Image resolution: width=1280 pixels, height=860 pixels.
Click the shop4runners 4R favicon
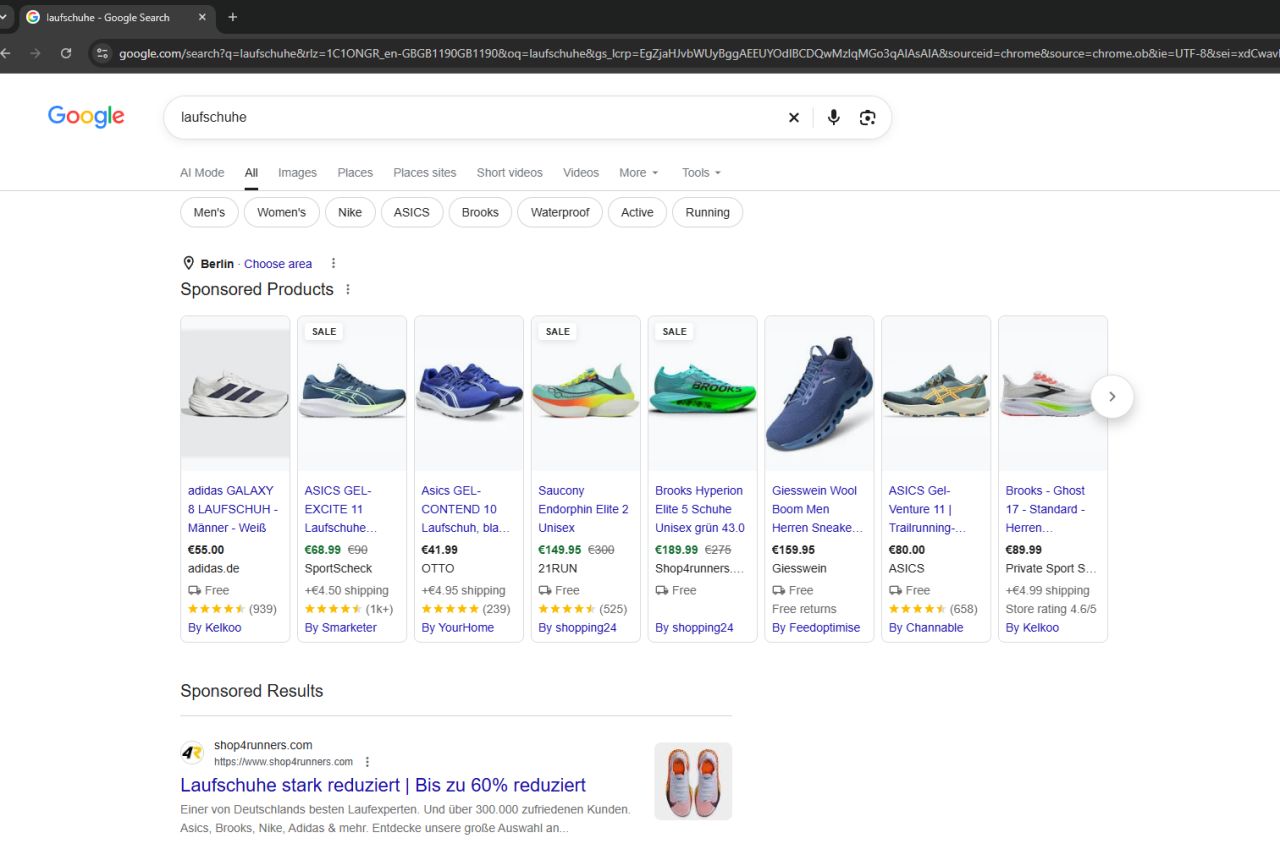[x=192, y=753]
